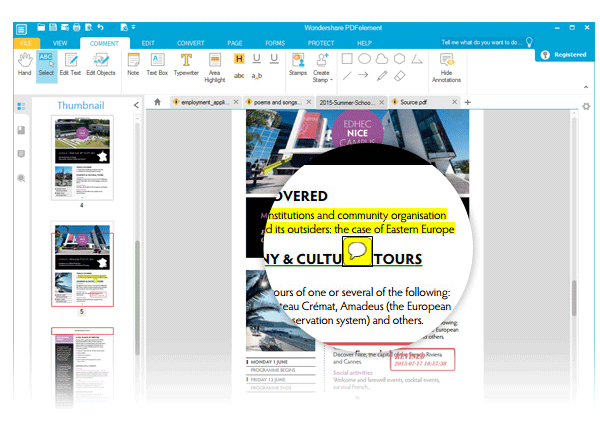
Task: Choose the Edit Objects tool
Action: point(101,64)
